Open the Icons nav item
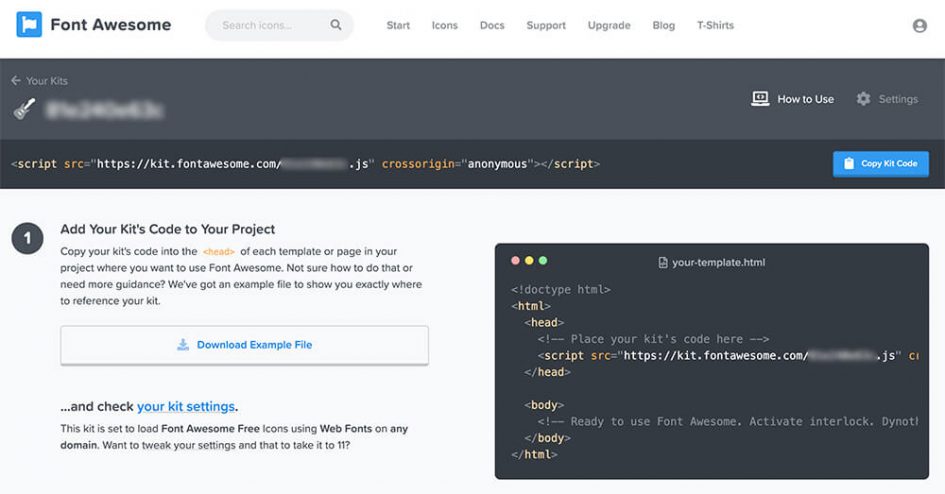 pos(445,25)
